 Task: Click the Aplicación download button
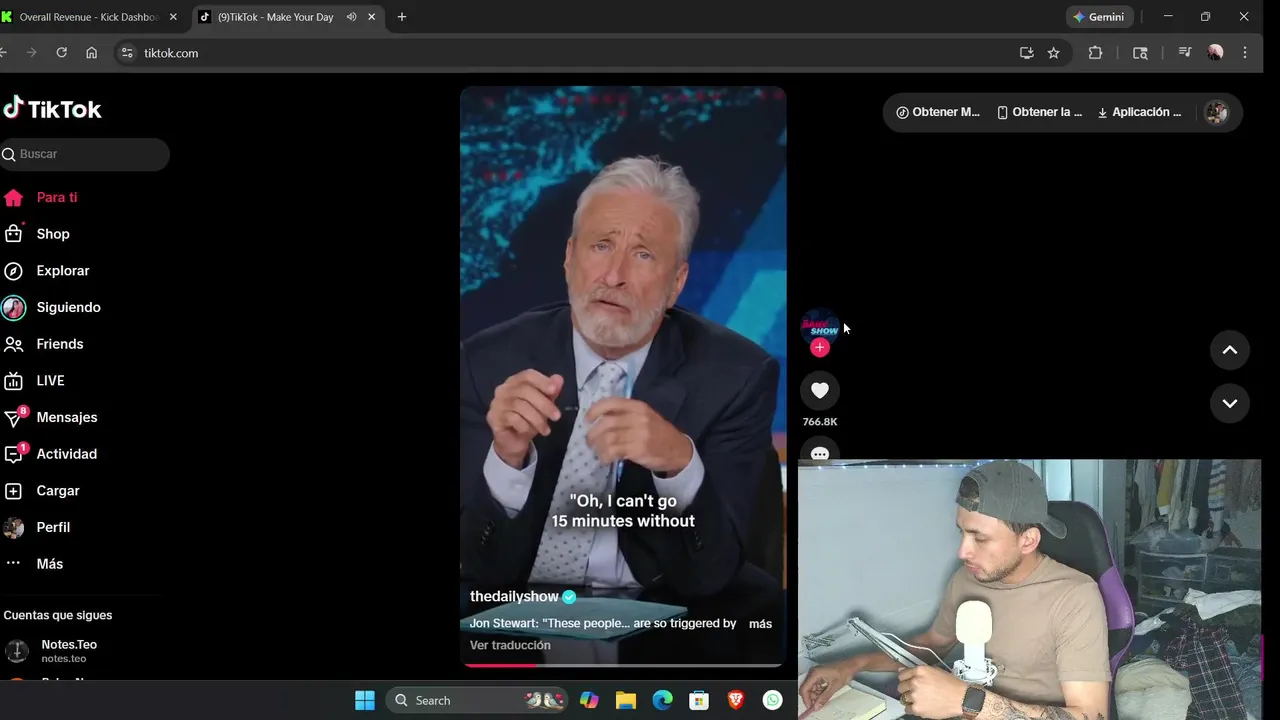pyautogui.click(x=1139, y=112)
